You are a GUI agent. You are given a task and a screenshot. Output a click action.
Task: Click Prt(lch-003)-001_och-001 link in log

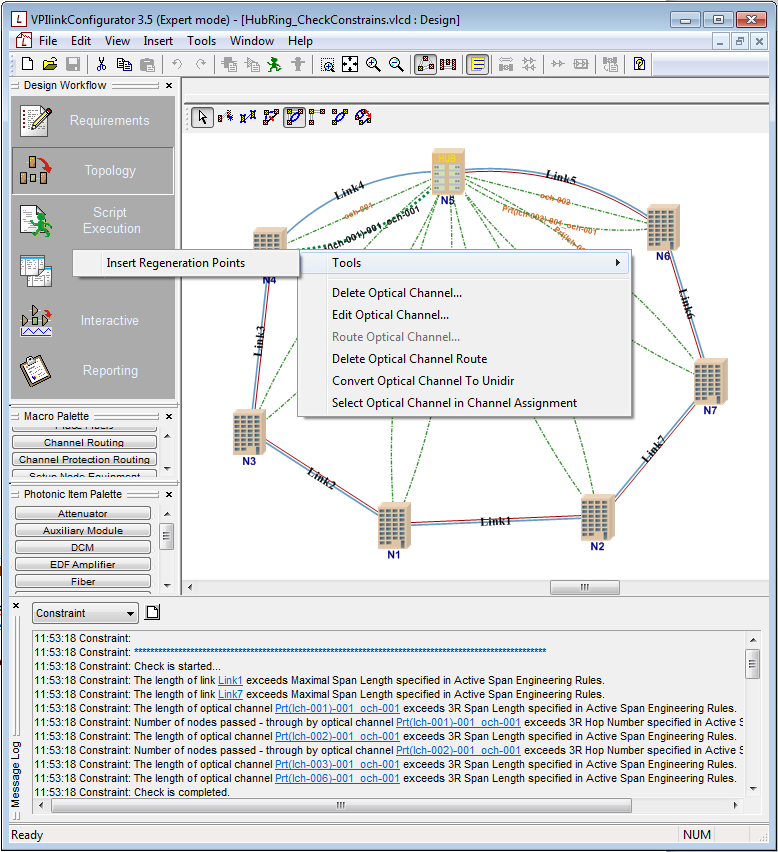click(337, 765)
